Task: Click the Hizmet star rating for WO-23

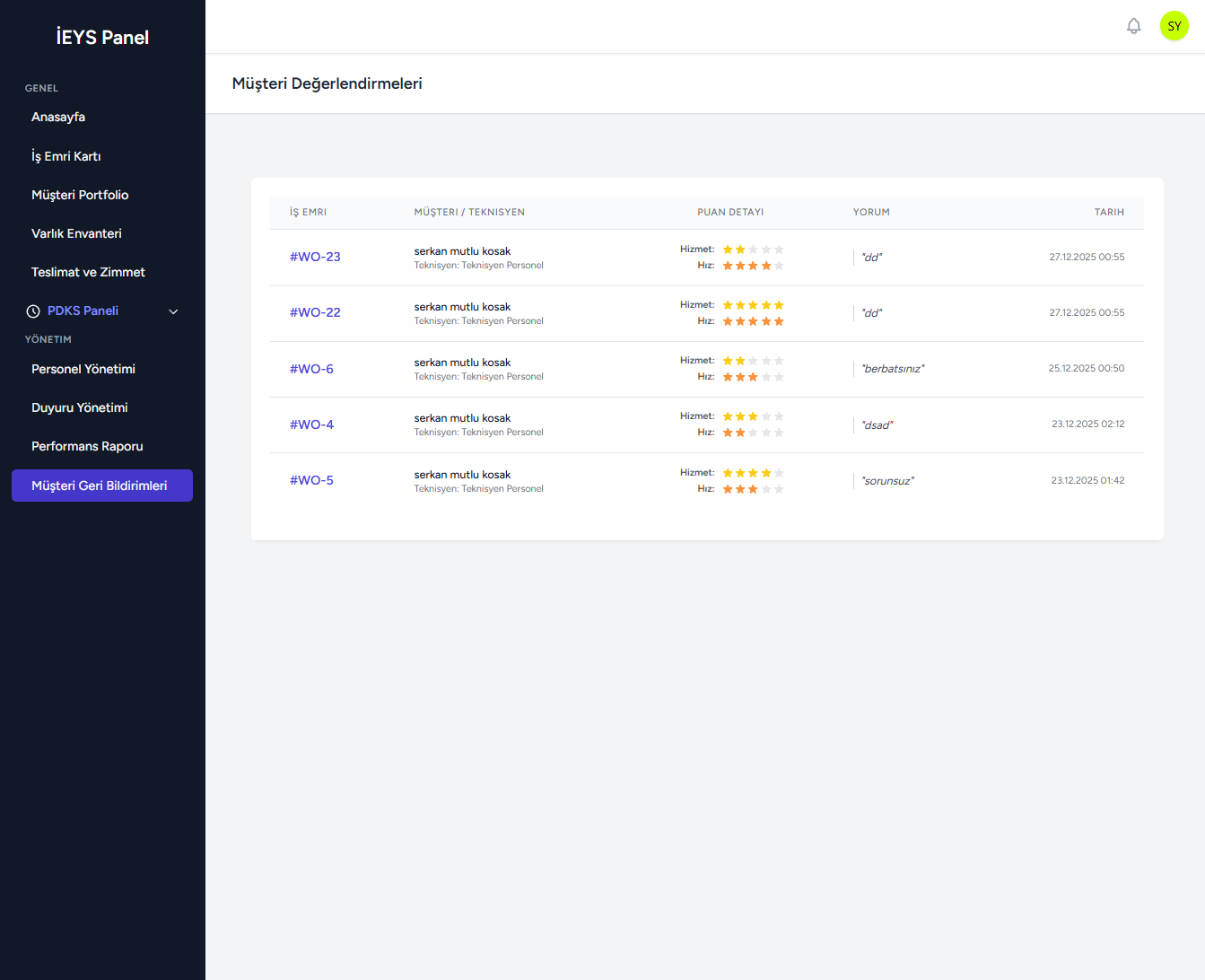Action: pyautogui.click(x=753, y=249)
